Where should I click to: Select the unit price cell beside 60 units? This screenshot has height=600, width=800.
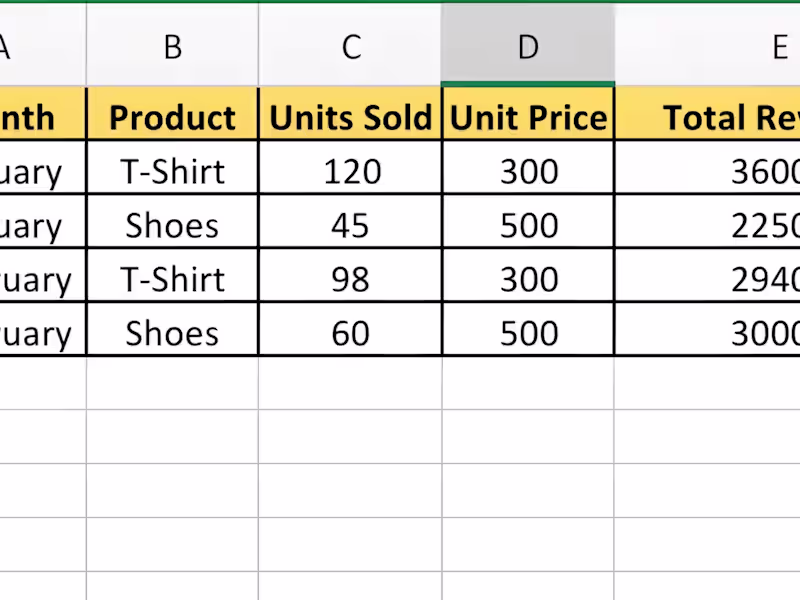point(528,333)
